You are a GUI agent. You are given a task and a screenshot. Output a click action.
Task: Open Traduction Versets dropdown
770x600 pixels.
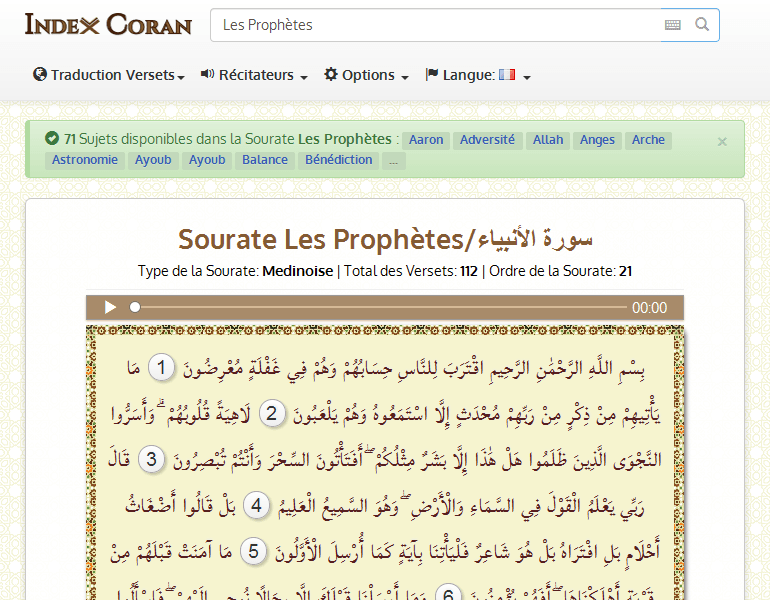coord(108,75)
